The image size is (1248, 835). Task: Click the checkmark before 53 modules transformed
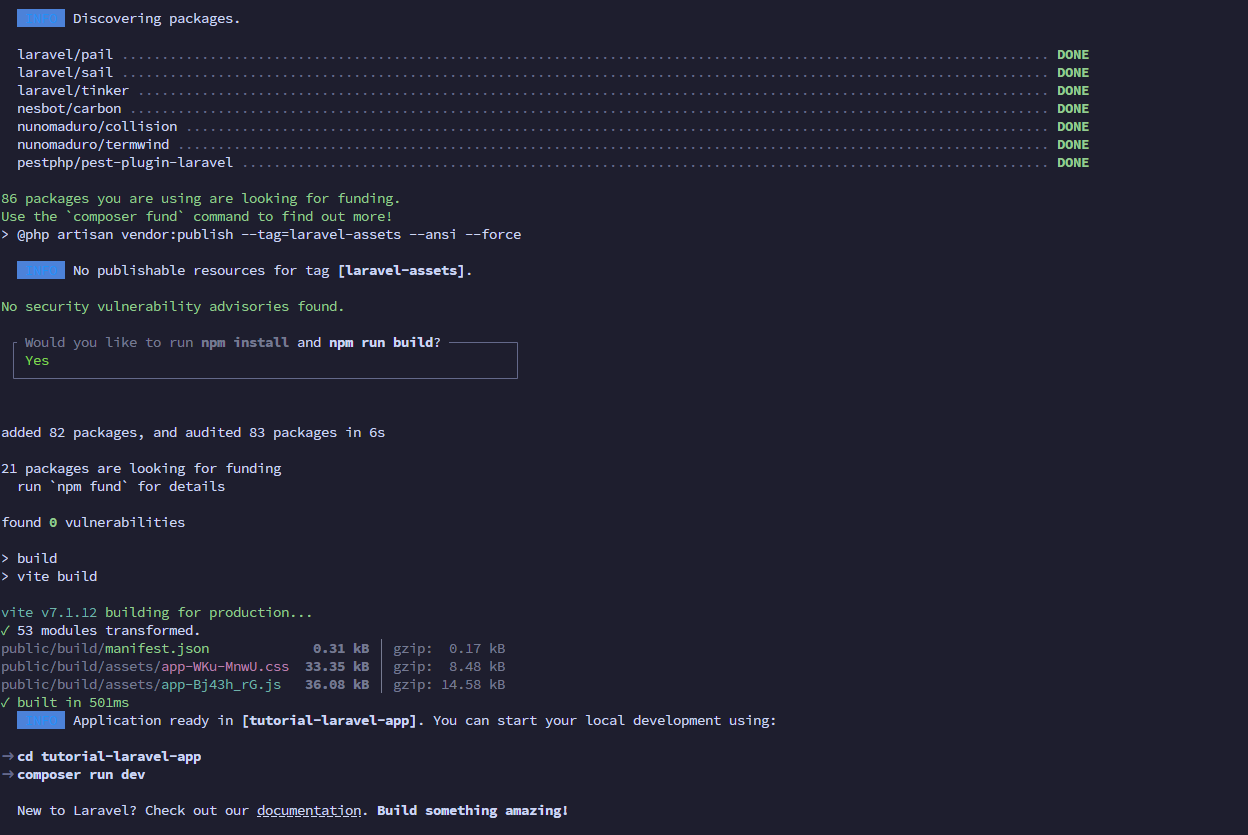click(x=6, y=631)
